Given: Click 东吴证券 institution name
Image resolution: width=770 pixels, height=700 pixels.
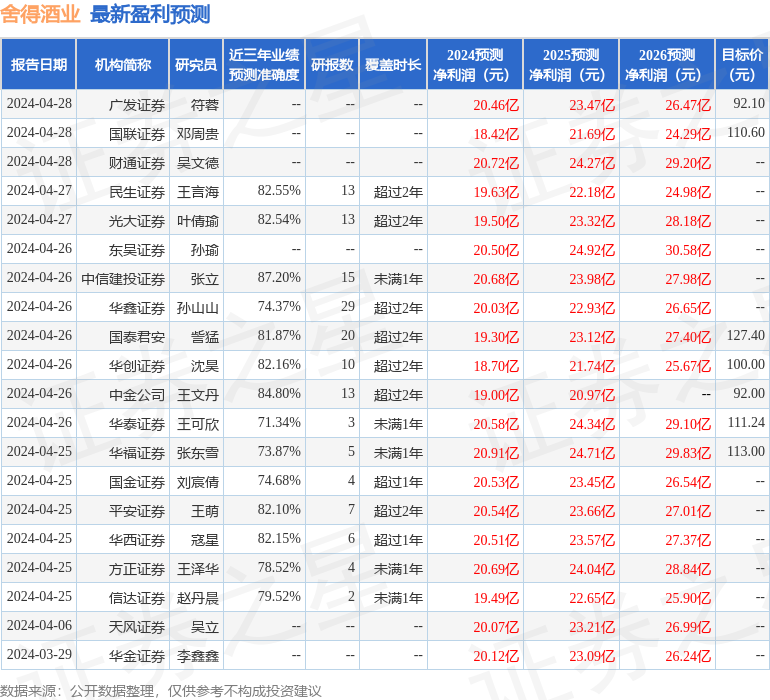Looking at the screenshot, I should pos(137,250).
